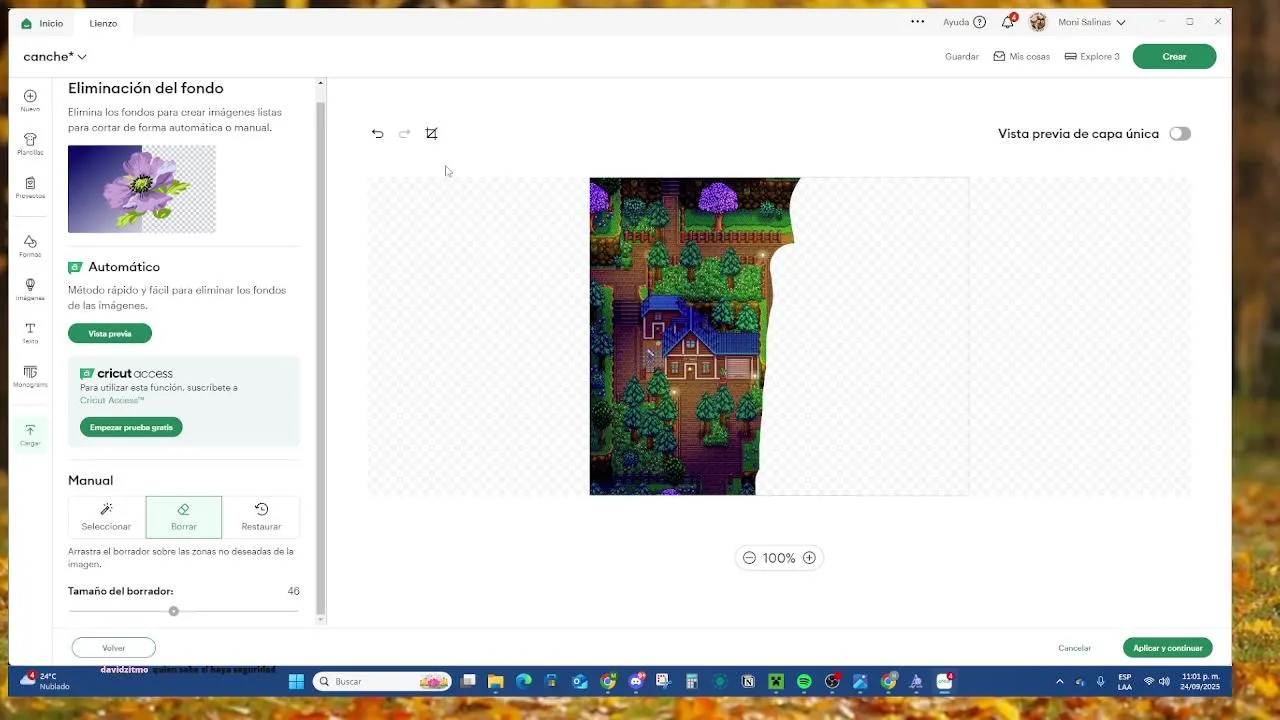This screenshot has width=1280, height=720.
Task: Open the Imágenes panel
Action: click(x=30, y=290)
